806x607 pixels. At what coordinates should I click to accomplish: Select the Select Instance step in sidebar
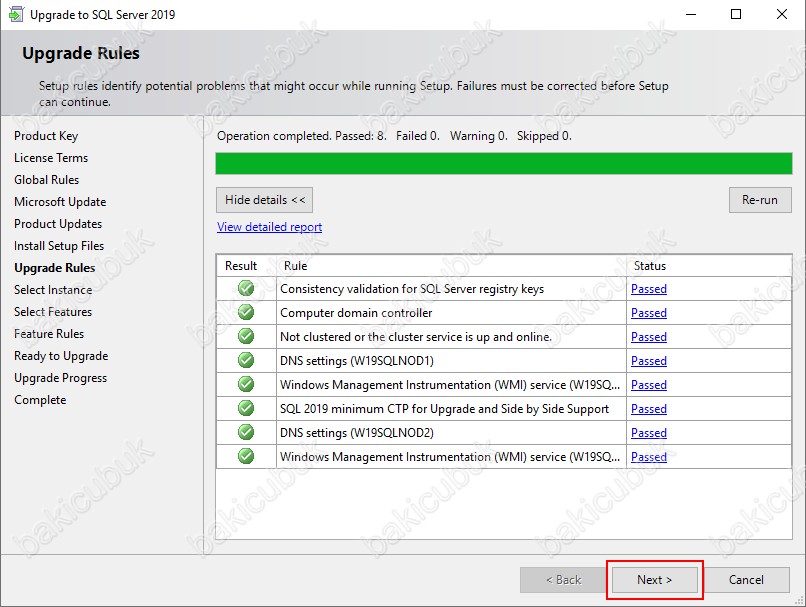pos(53,290)
